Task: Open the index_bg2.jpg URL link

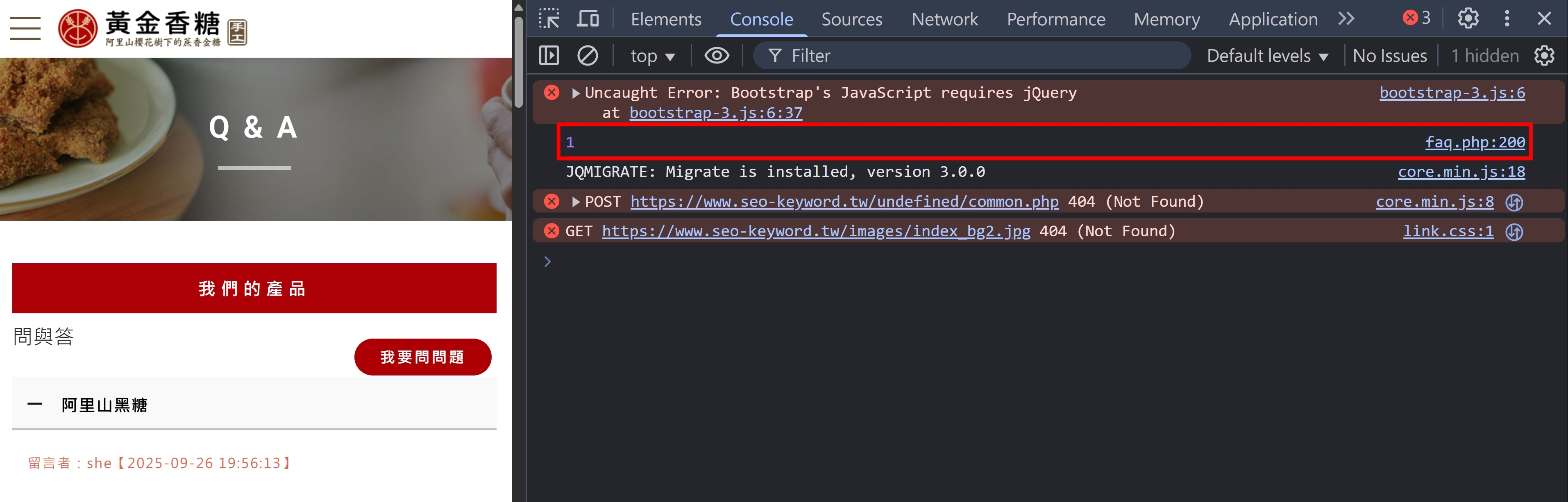Action: (x=816, y=231)
